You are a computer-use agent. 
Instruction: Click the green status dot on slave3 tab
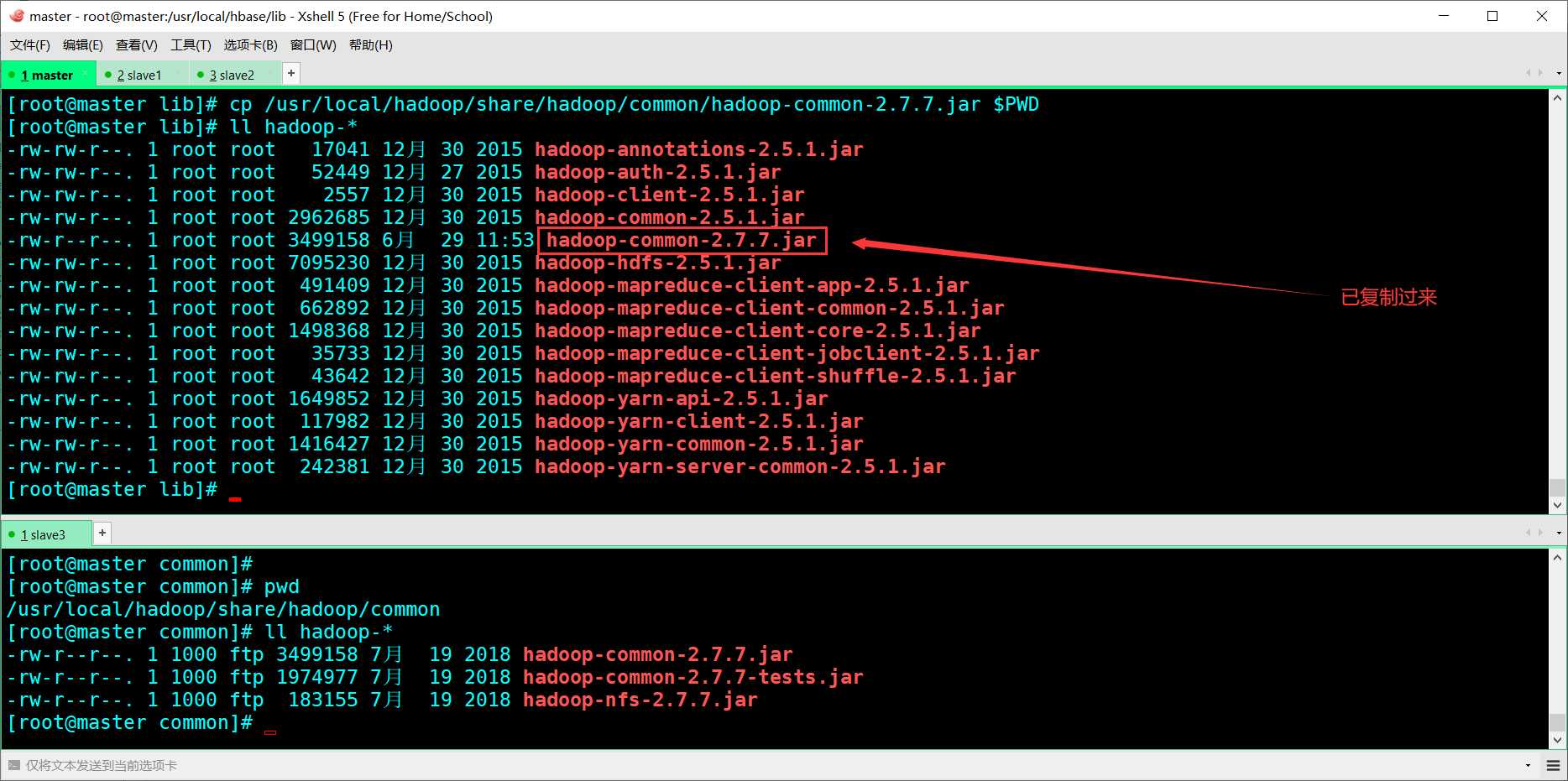click(12, 534)
